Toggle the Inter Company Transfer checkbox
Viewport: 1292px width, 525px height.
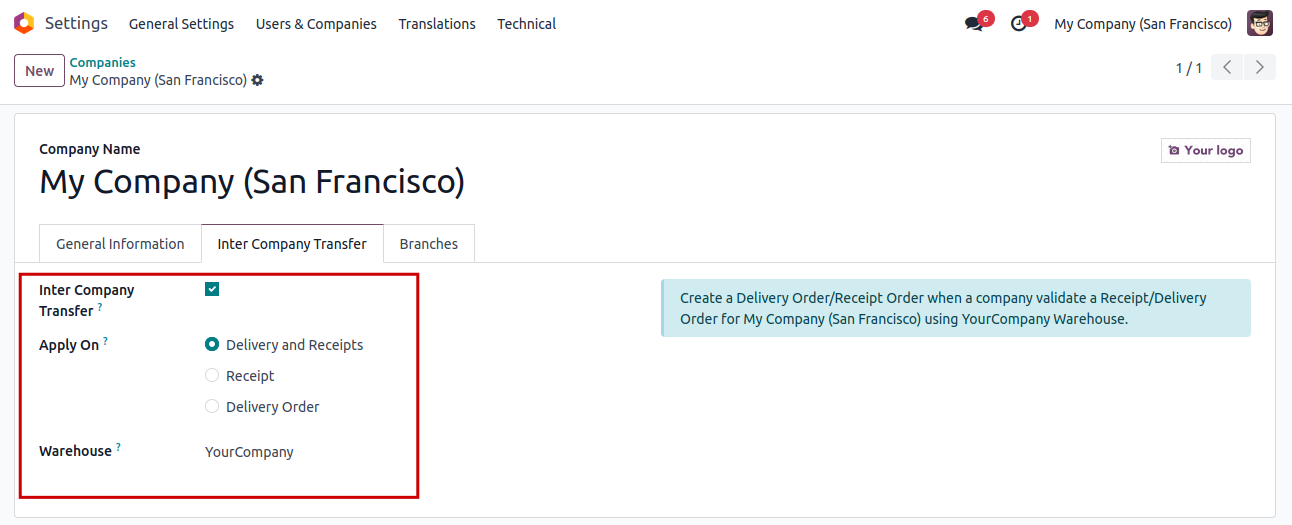[x=212, y=290]
